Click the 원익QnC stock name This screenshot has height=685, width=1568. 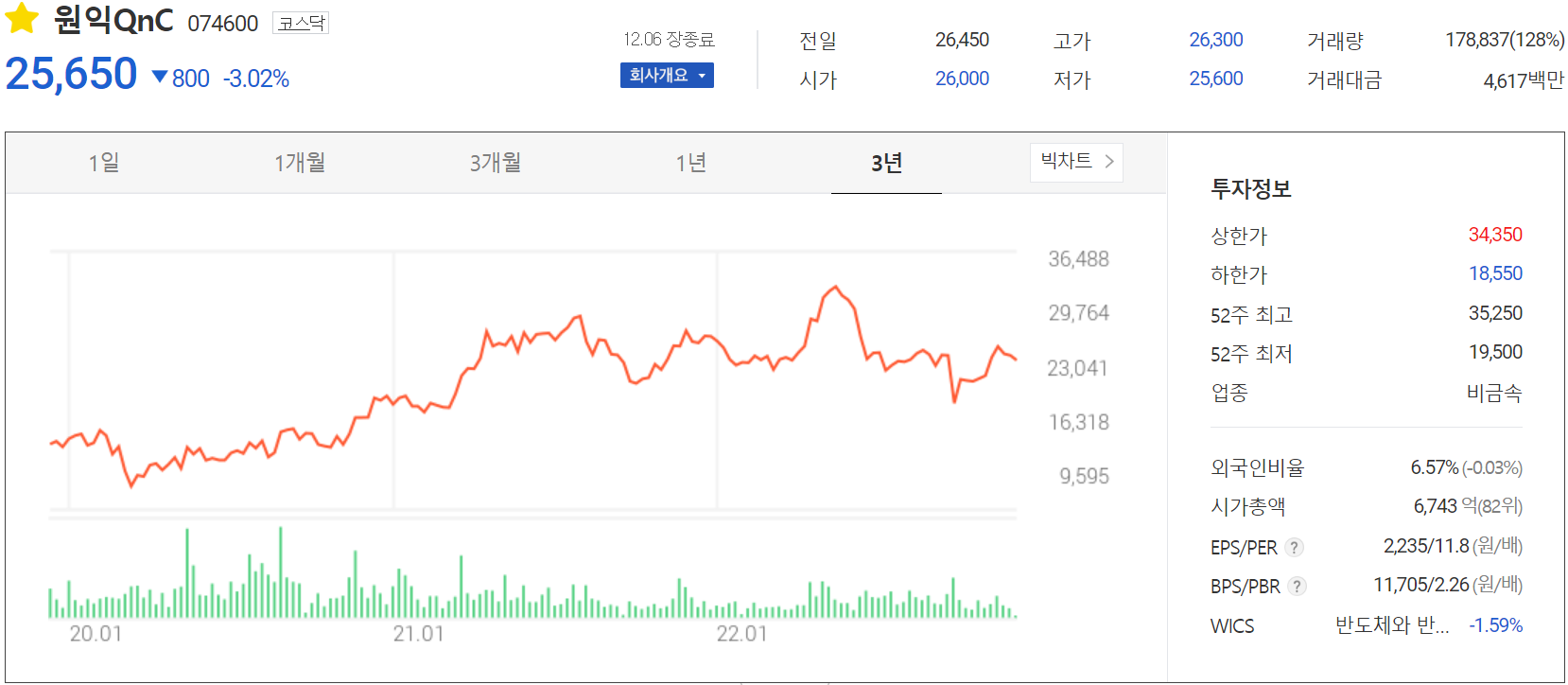click(113, 20)
